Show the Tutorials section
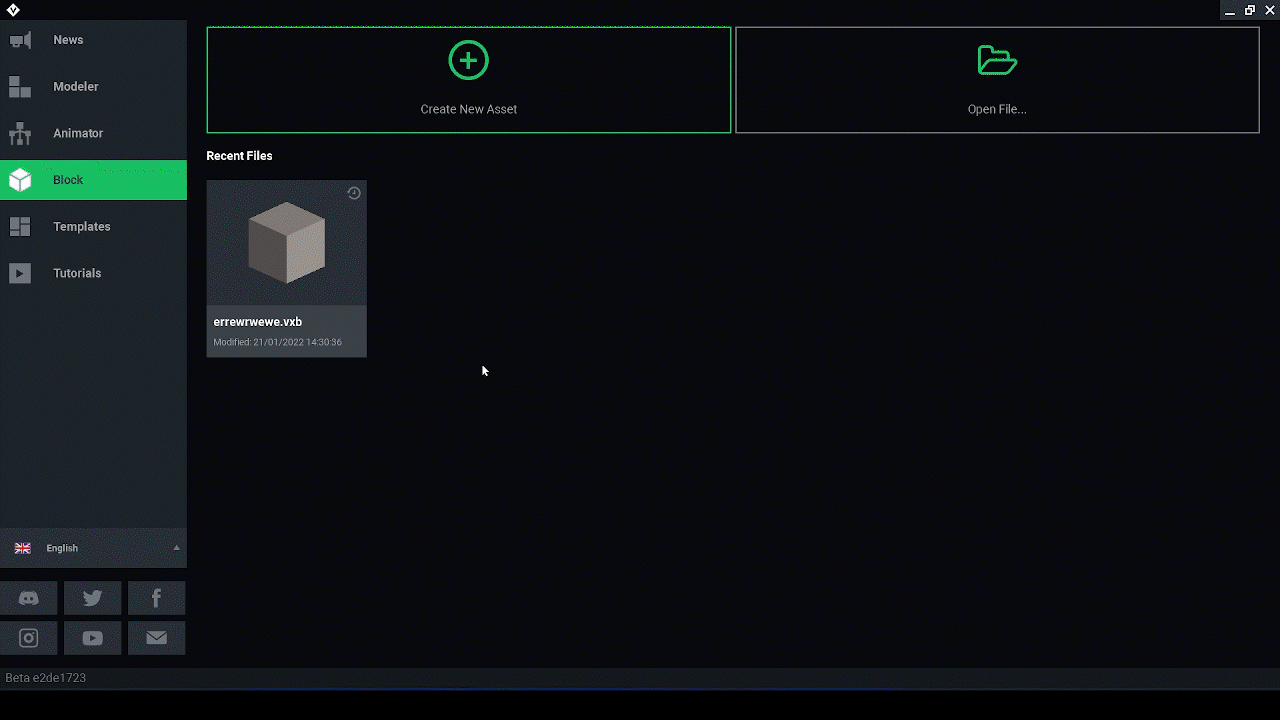 [77, 273]
